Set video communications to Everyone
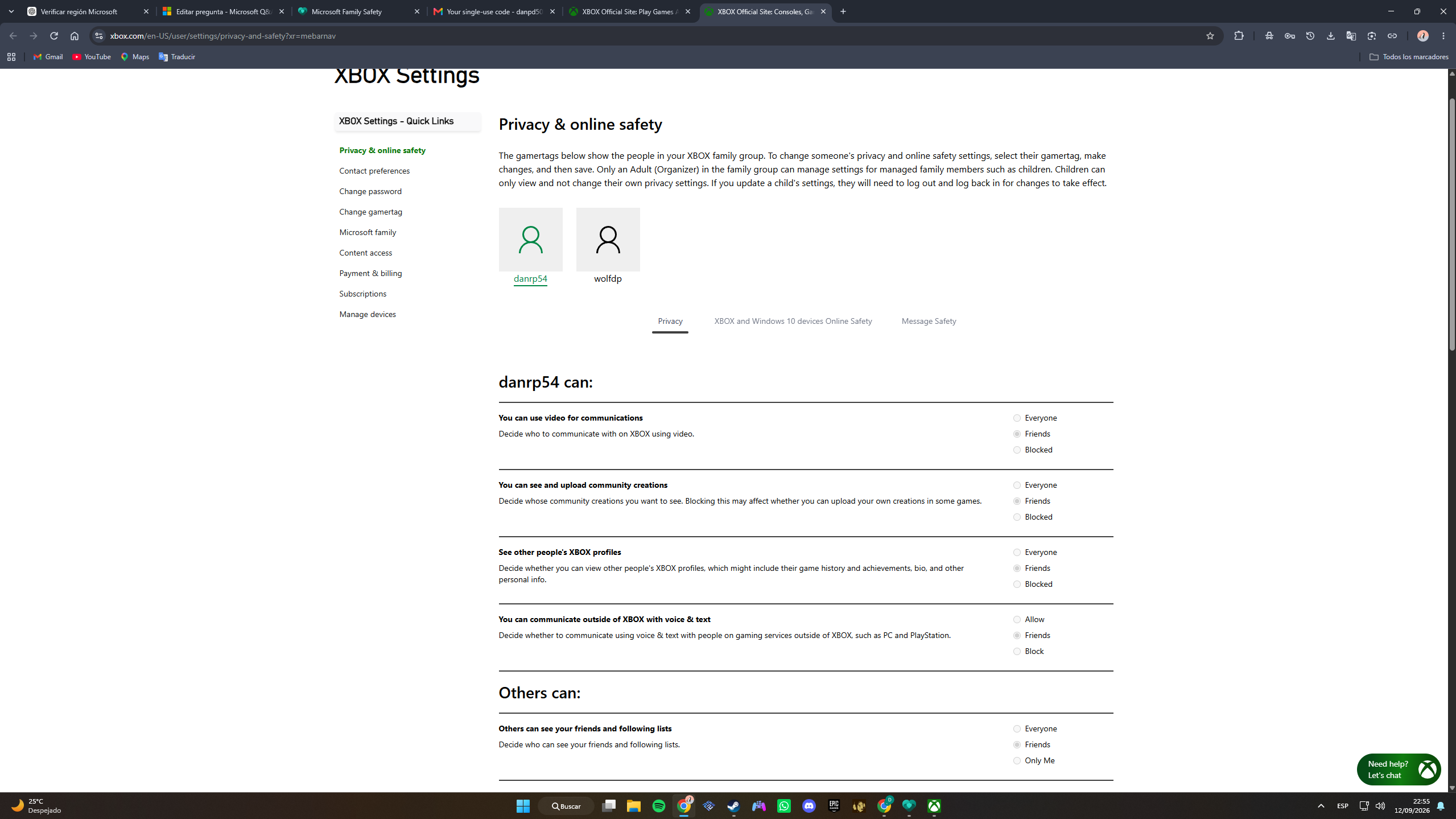Viewport: 1456px width, 819px height. tap(1017, 418)
